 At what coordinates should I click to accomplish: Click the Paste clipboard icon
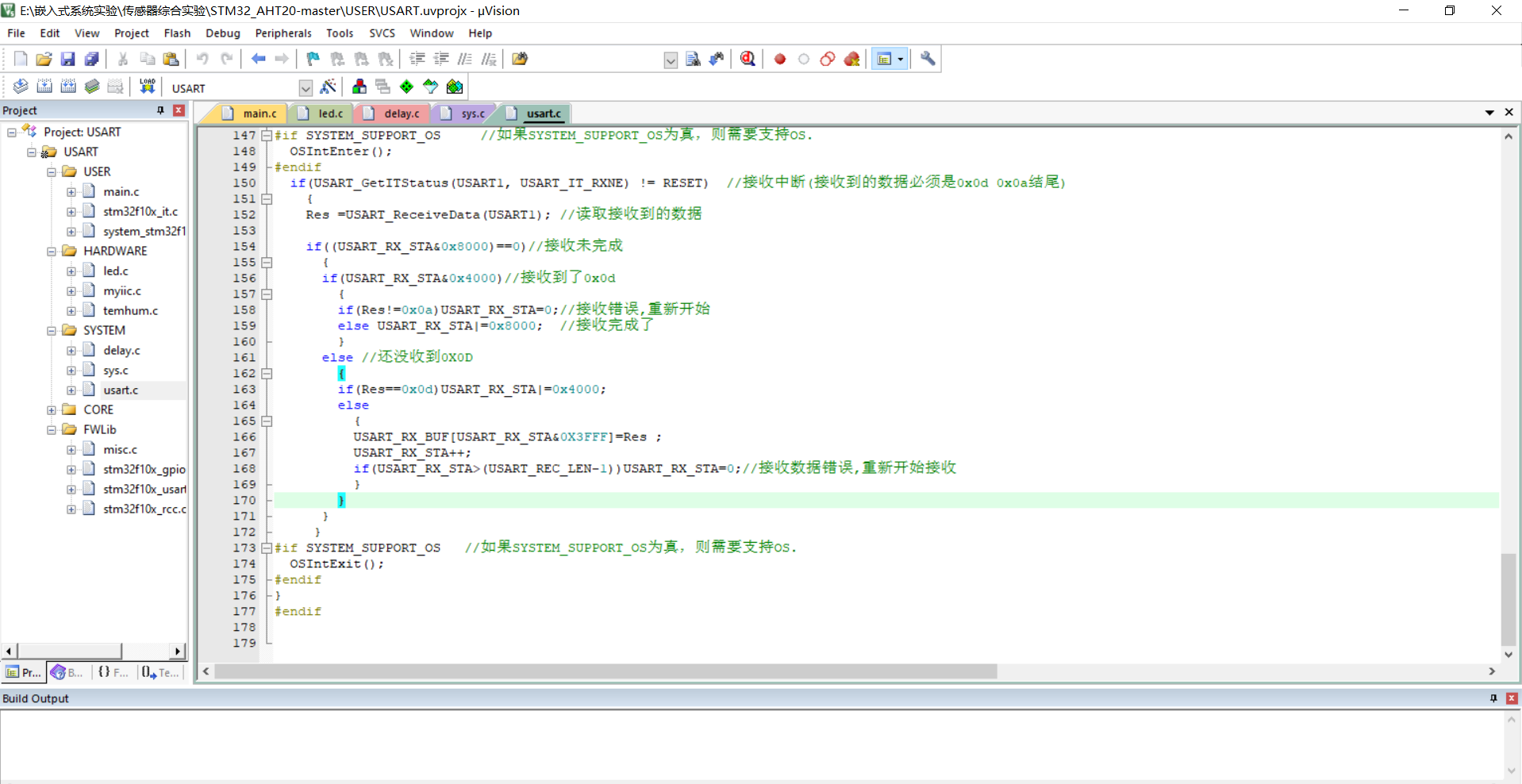(x=171, y=59)
